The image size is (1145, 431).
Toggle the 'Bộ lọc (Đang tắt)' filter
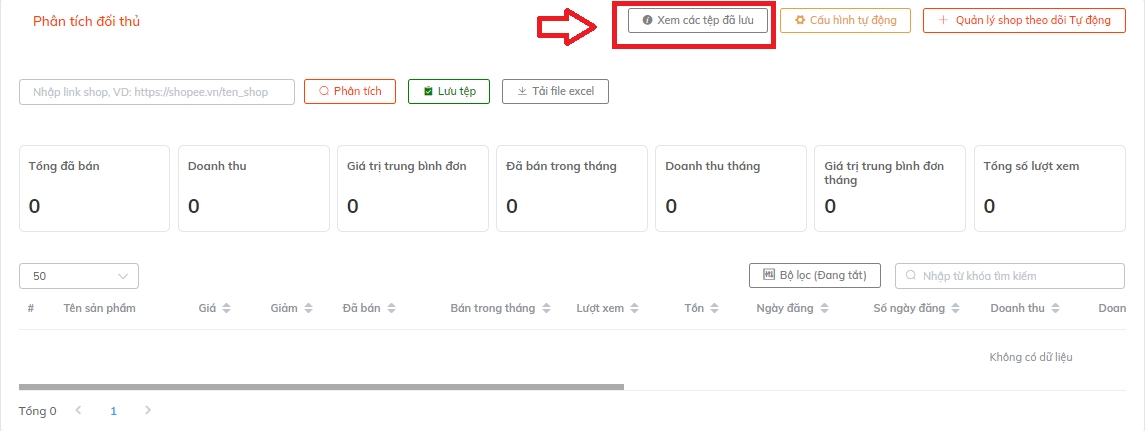814,275
